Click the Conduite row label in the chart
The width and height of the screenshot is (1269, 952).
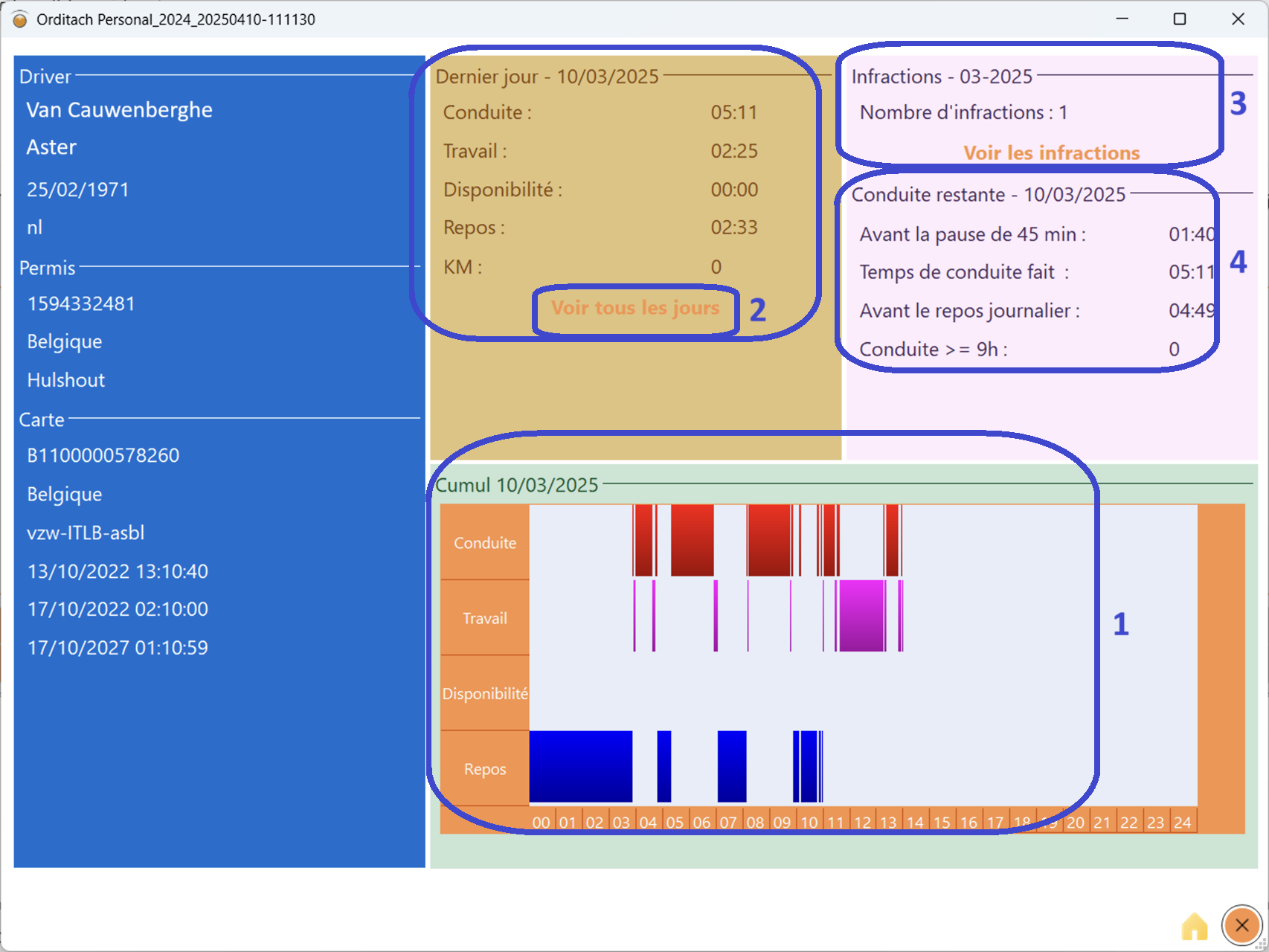tap(485, 543)
